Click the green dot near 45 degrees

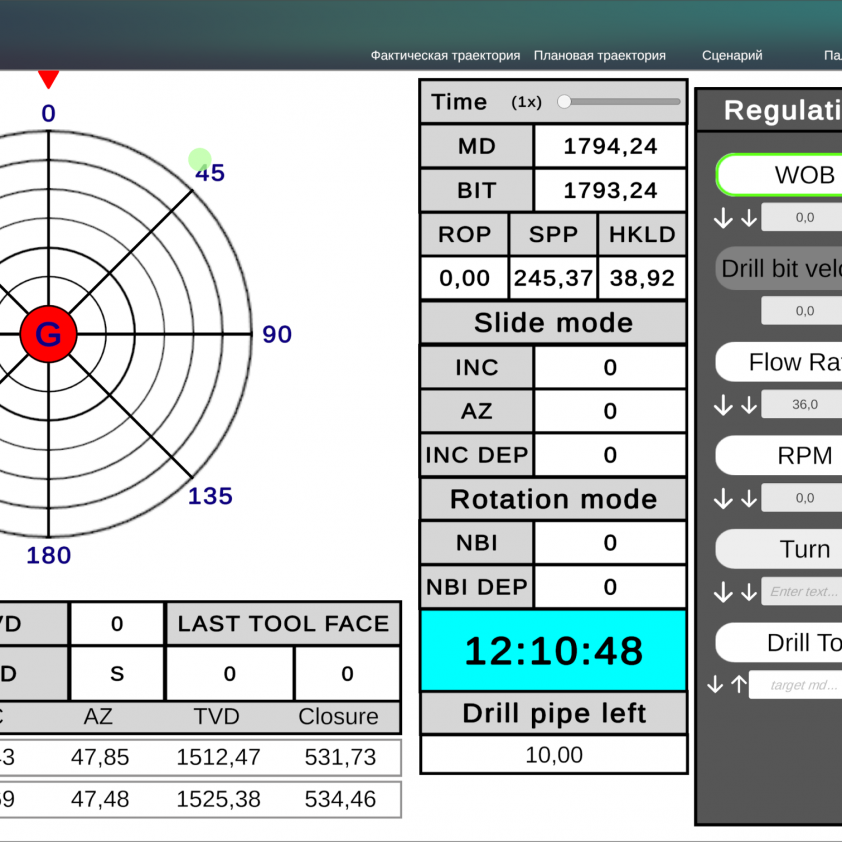199,159
